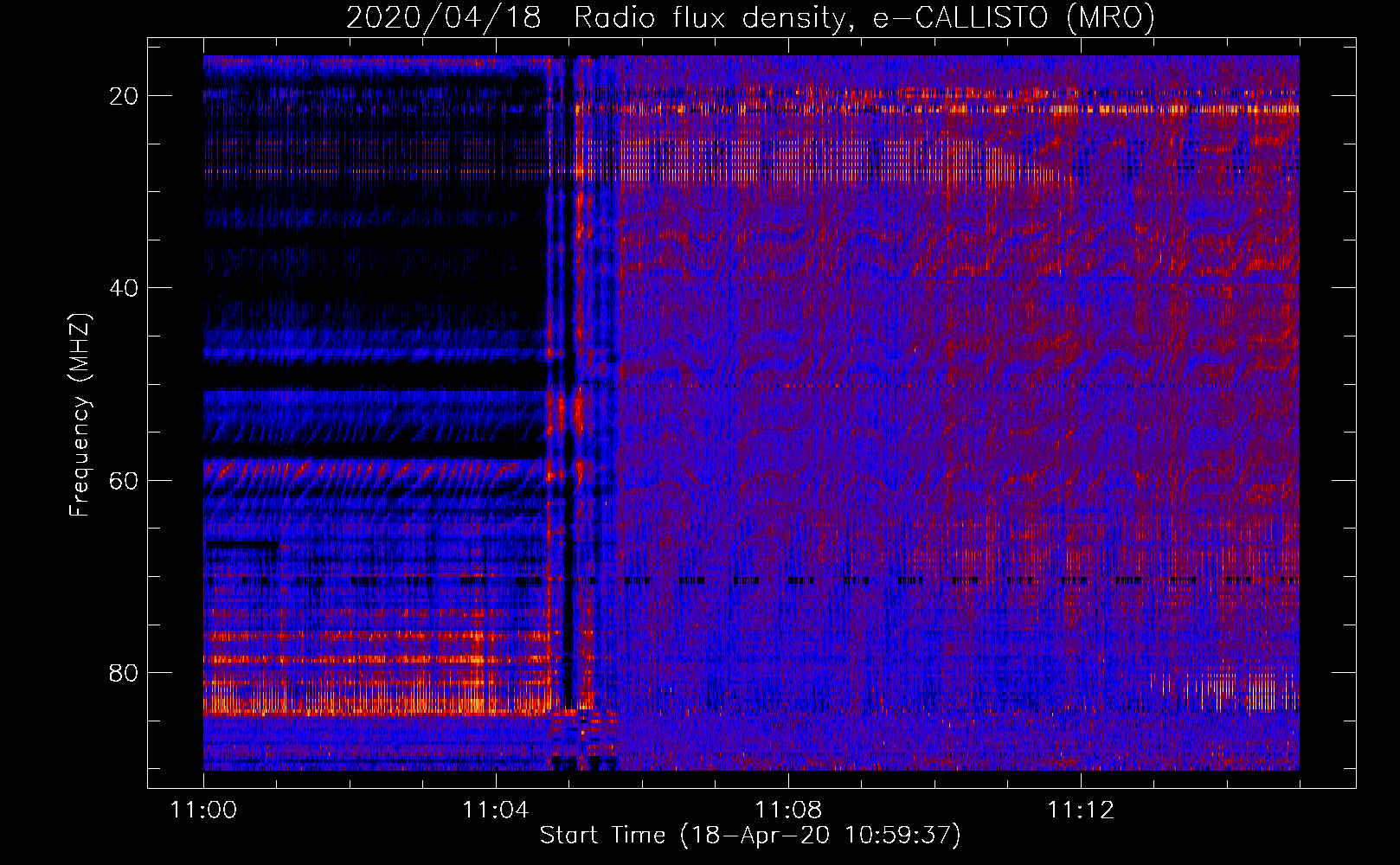Viewport: 1400px width, 865px height.
Task: Click the '20' frequency tick label
Action: (124, 96)
